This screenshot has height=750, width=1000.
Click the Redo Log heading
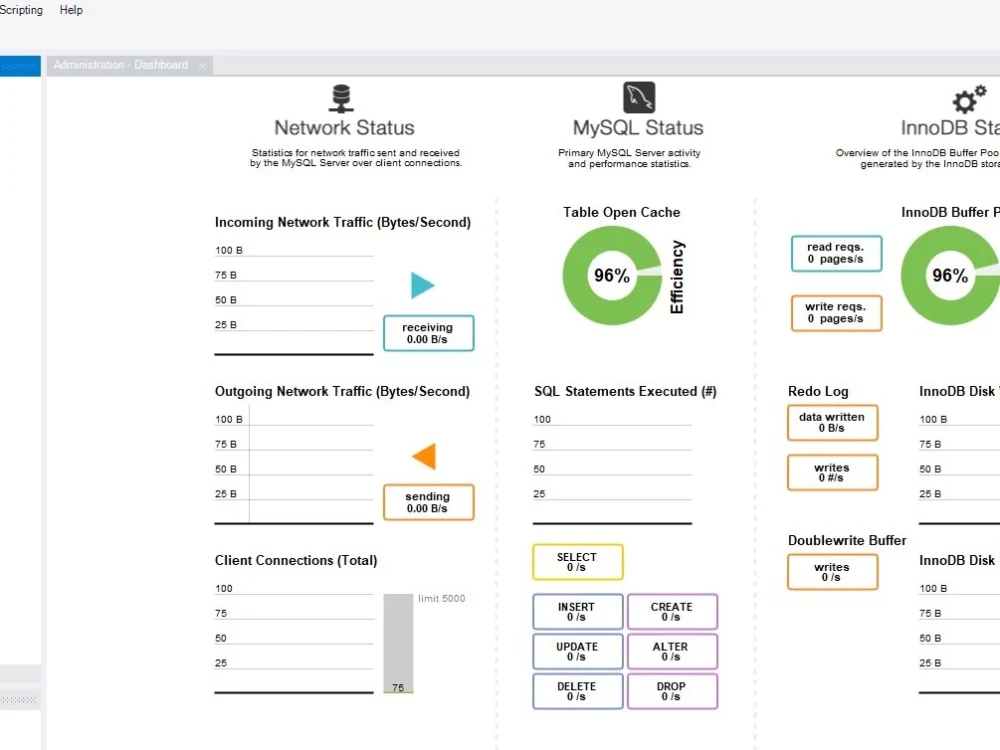tap(818, 392)
